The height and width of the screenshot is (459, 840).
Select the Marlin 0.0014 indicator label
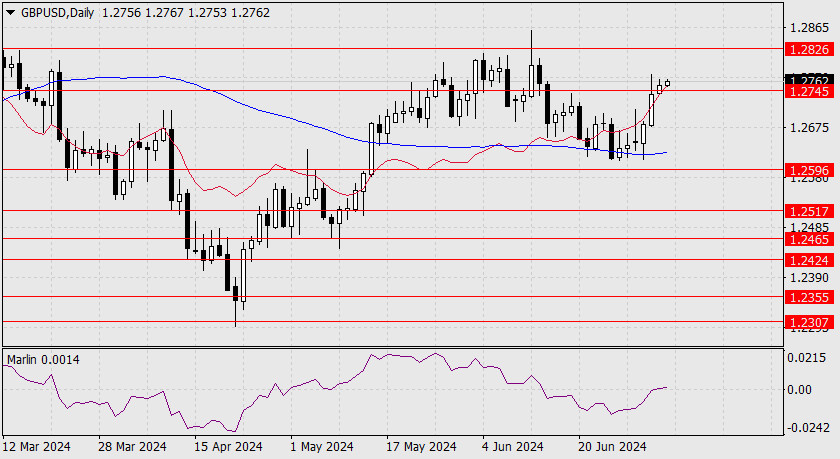tap(43, 359)
